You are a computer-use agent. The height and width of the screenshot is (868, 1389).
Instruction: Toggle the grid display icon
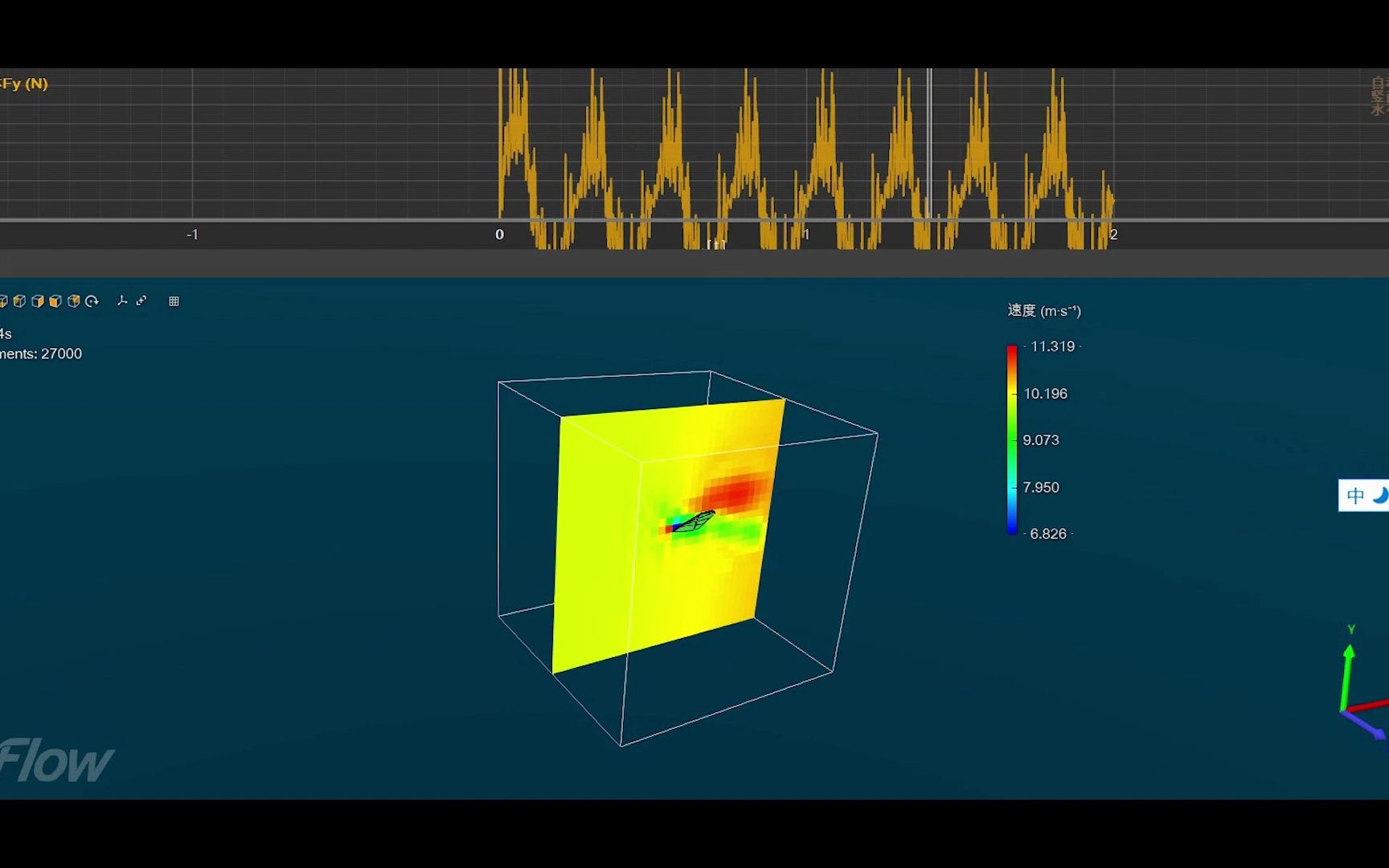[x=174, y=301]
